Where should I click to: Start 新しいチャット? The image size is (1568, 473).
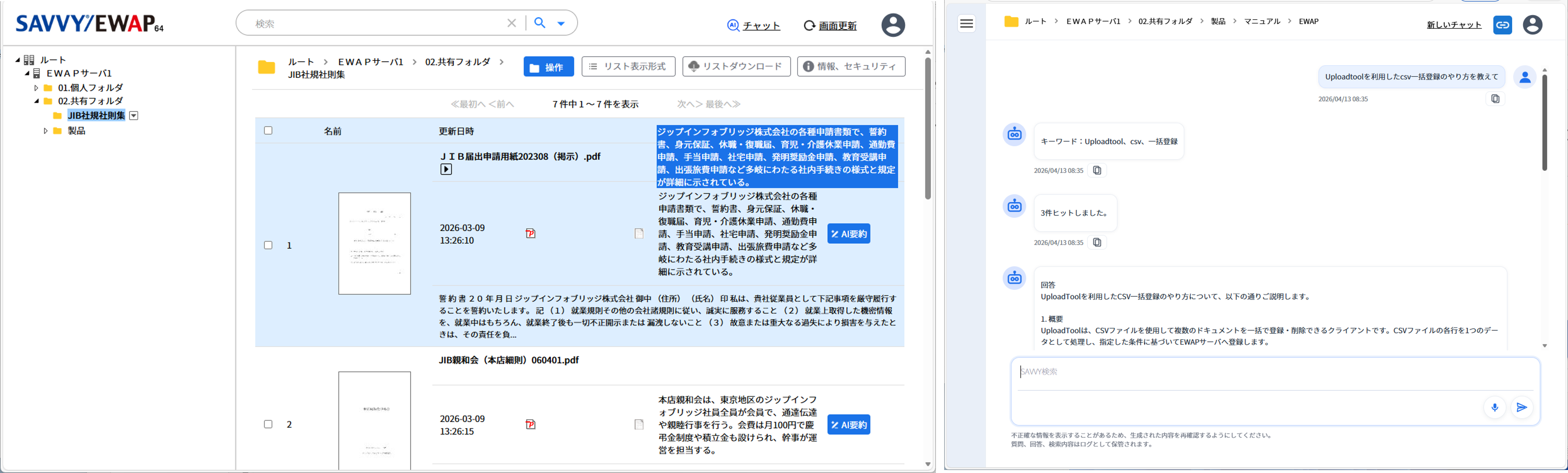coord(1453,25)
